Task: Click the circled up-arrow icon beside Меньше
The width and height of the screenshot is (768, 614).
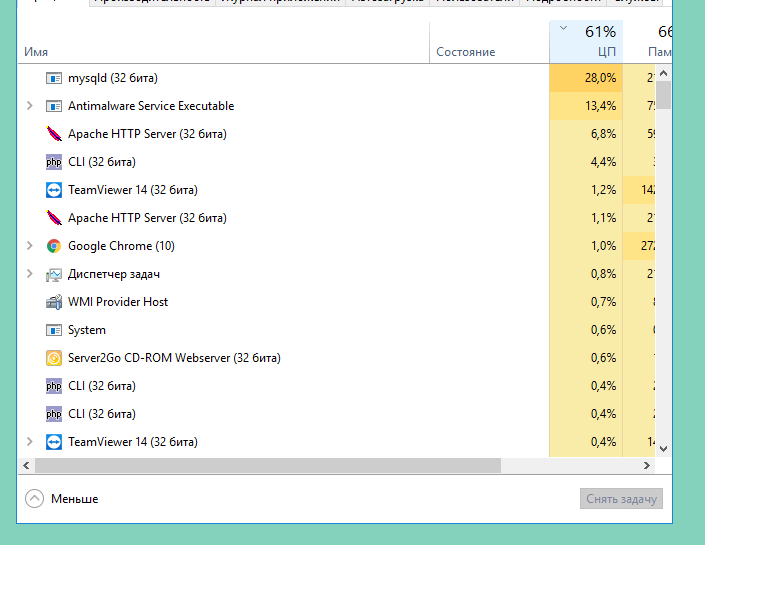Action: 34,499
